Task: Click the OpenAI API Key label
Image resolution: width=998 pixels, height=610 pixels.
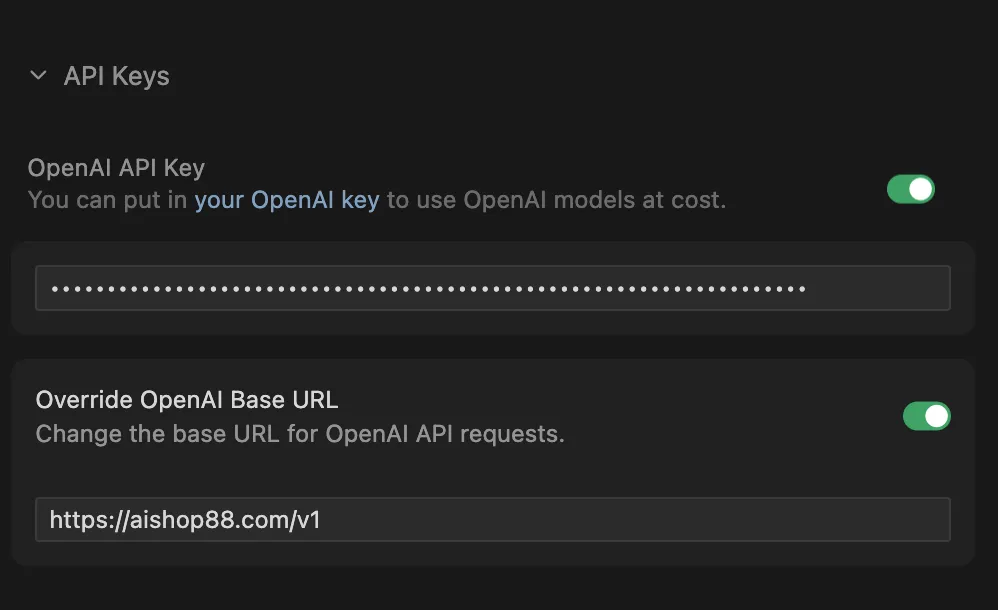Action: [116, 167]
